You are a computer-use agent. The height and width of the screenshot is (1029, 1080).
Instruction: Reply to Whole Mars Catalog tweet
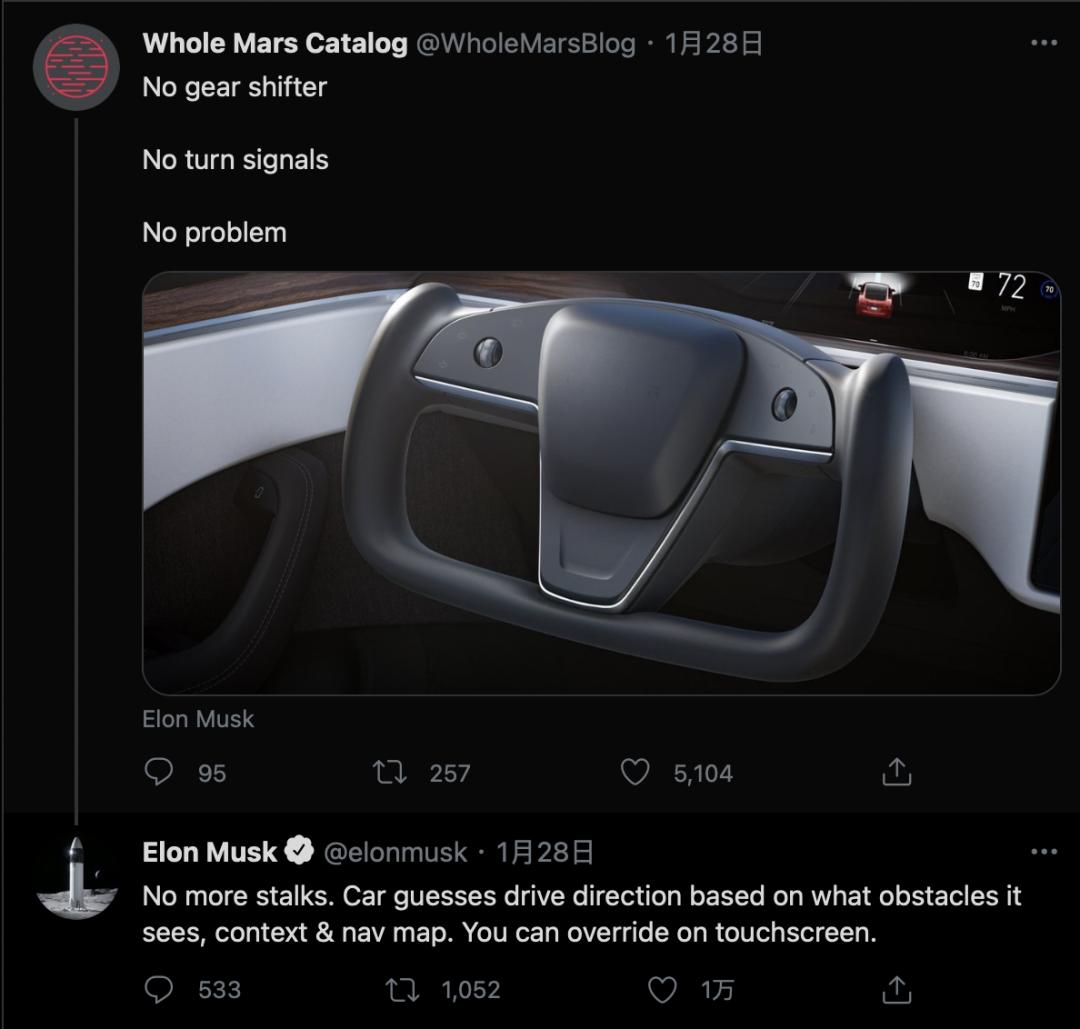pyautogui.click(x=159, y=772)
